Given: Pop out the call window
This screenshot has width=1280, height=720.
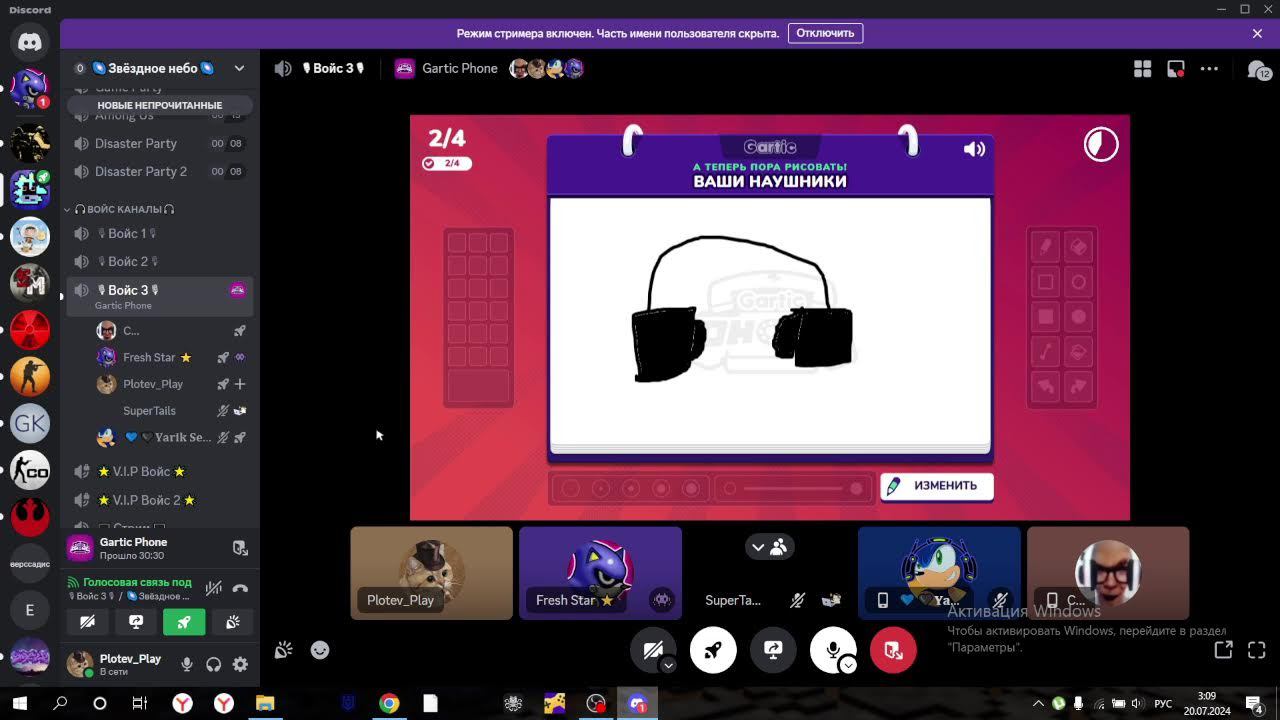Looking at the screenshot, I should tap(1223, 650).
